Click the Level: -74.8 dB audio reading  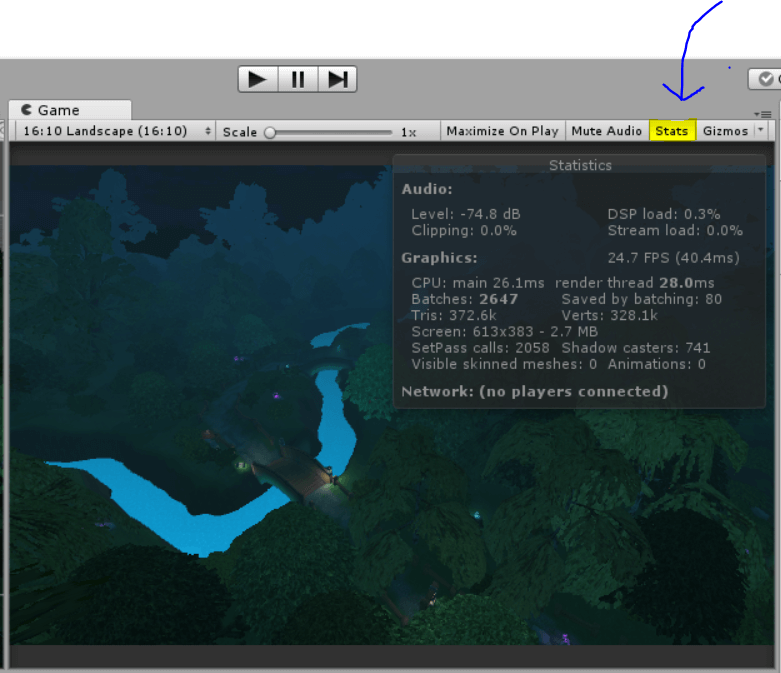point(466,214)
